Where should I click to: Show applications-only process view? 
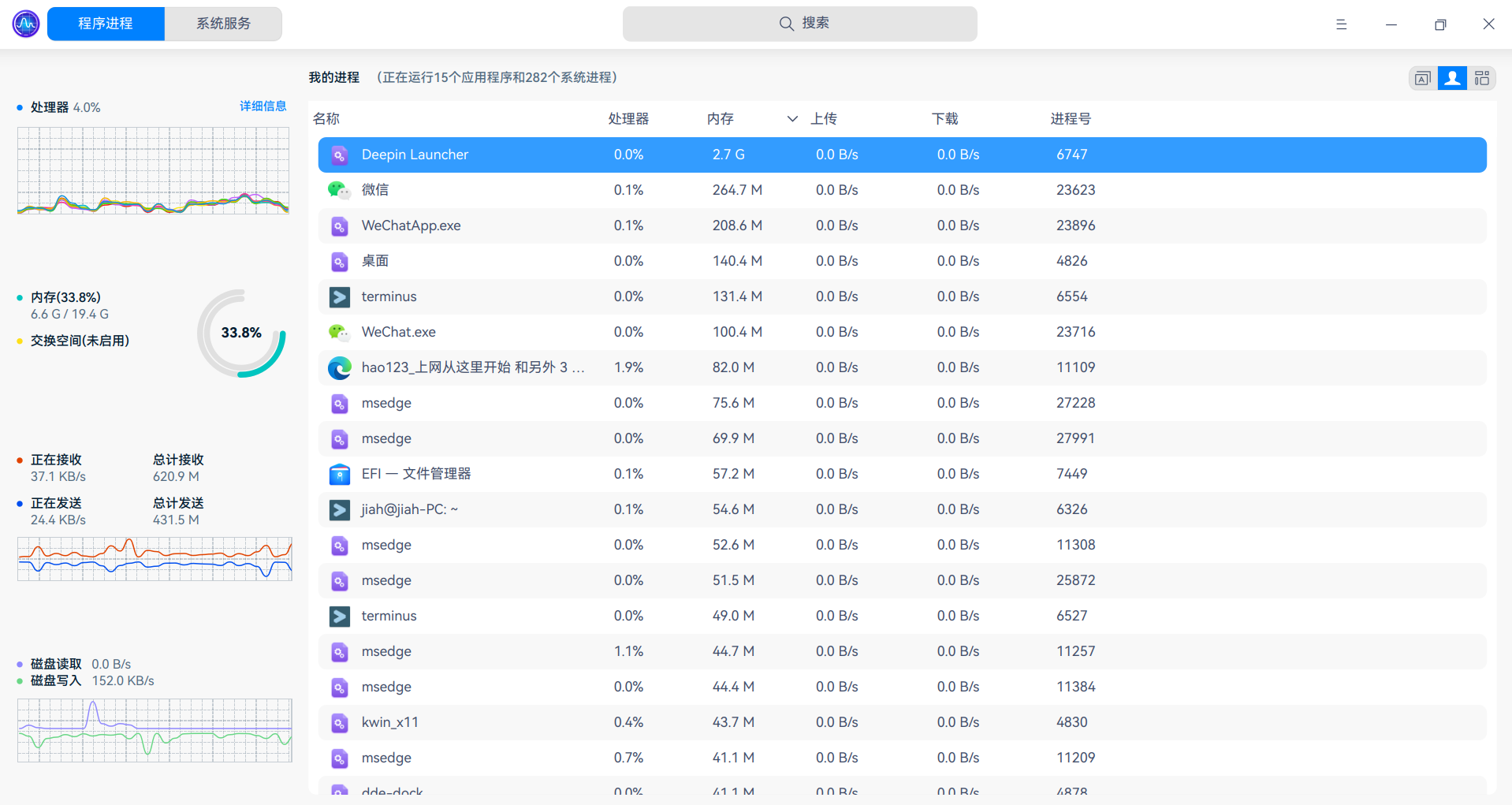tap(1422, 78)
